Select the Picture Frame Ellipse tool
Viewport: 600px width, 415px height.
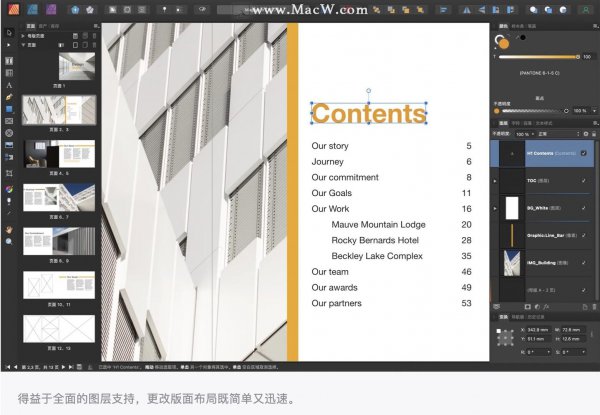[x=9, y=133]
